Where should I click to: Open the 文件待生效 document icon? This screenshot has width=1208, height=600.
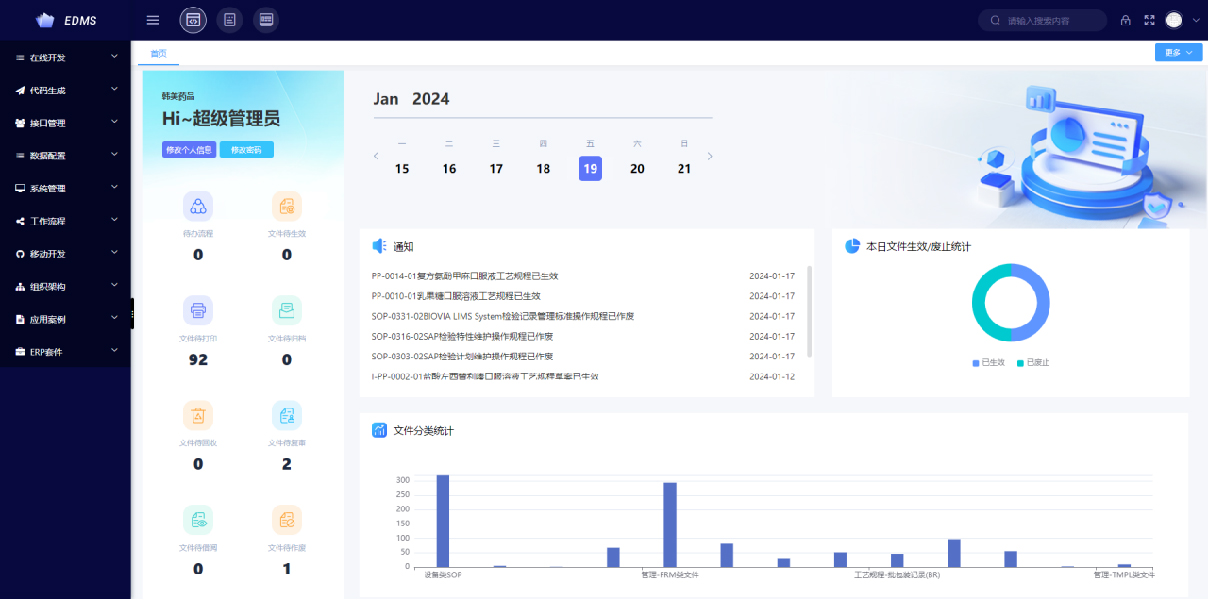pyautogui.click(x=287, y=206)
